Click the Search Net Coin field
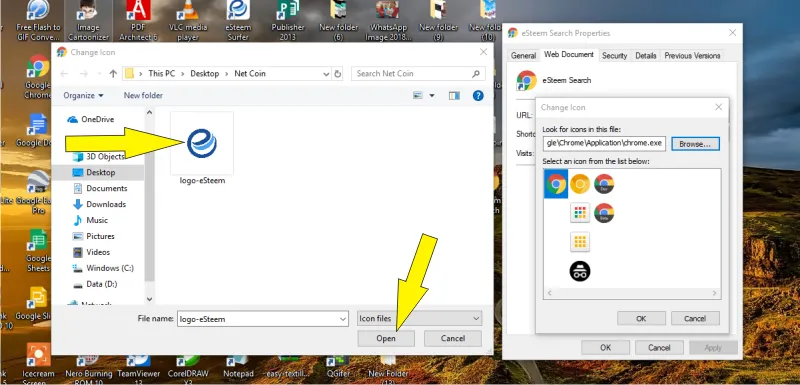The height and width of the screenshot is (385, 800). point(418,73)
